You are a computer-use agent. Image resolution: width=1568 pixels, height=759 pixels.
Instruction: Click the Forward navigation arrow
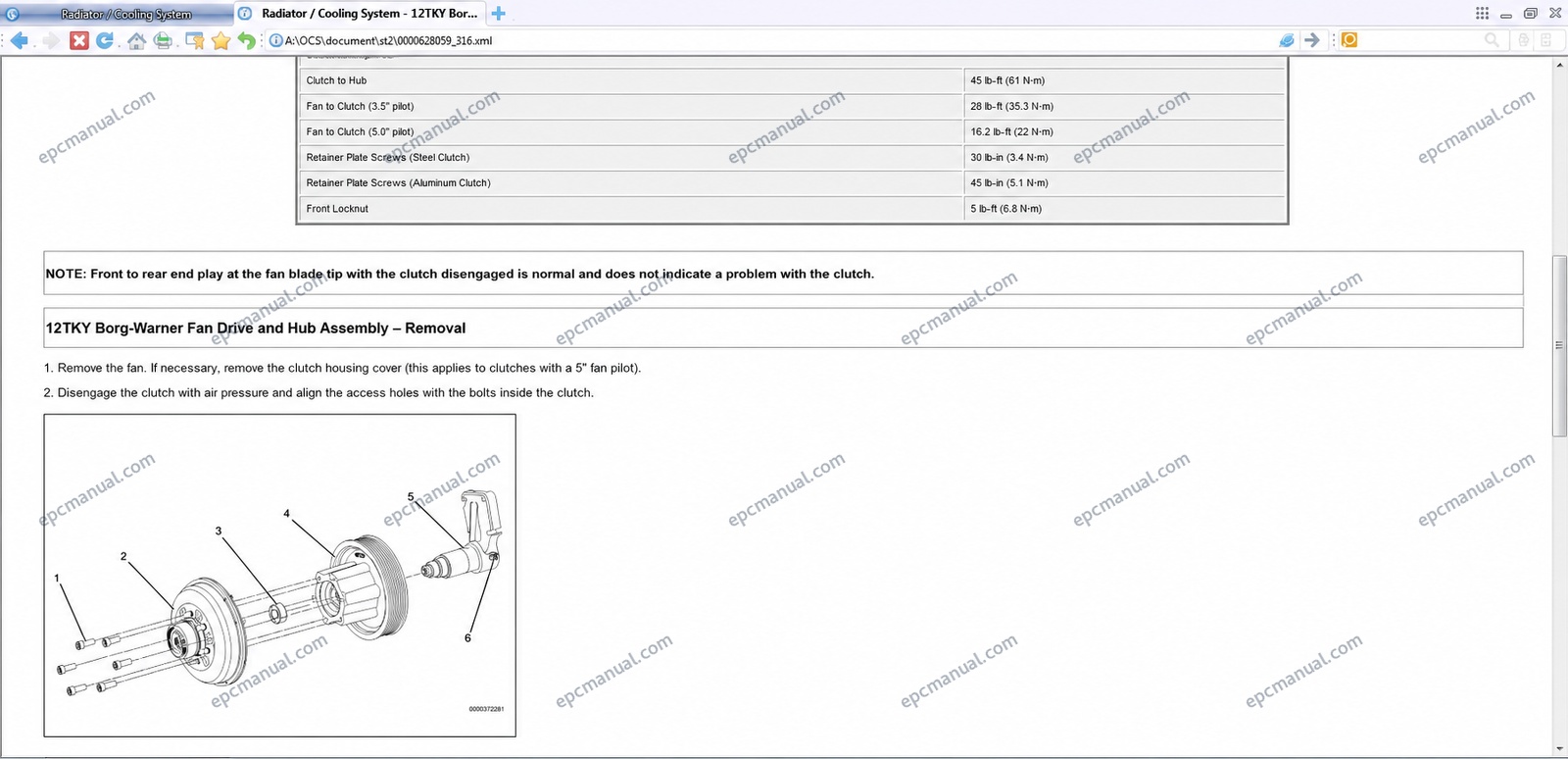click(52, 40)
